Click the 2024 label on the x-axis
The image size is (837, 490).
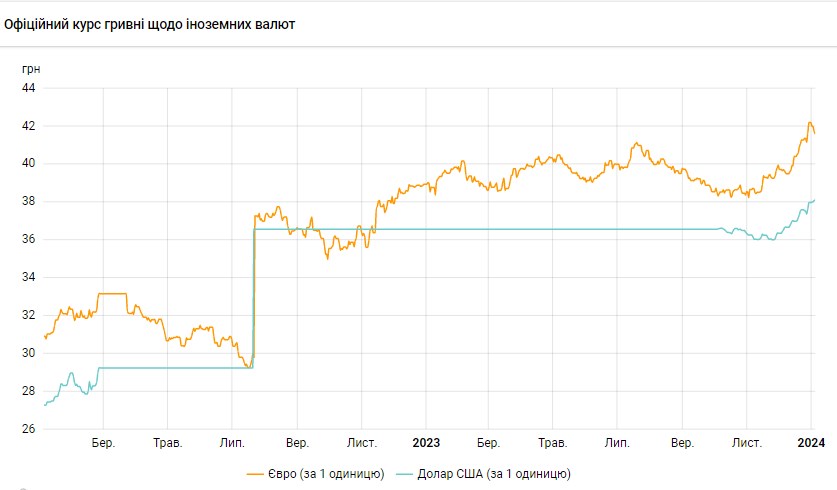[x=811, y=442]
